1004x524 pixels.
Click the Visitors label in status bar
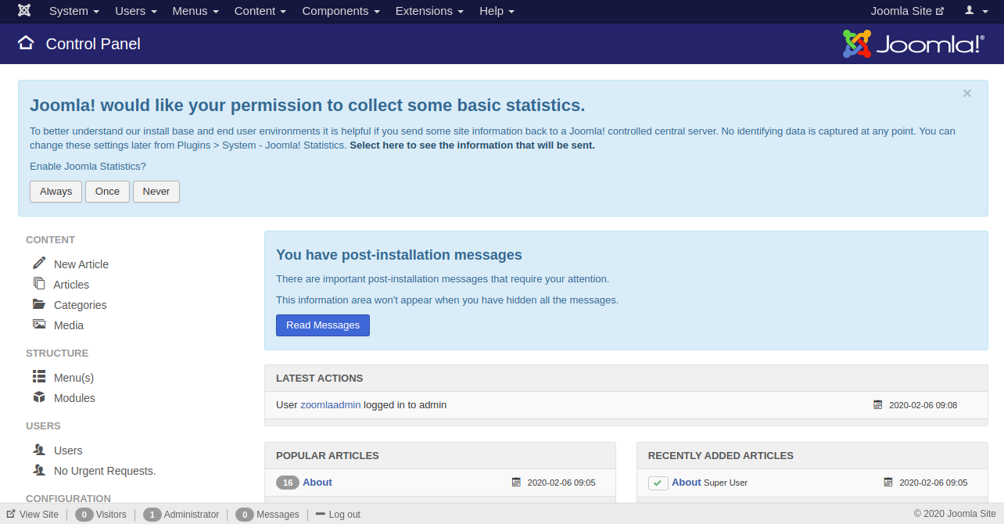pyautogui.click(x=111, y=514)
